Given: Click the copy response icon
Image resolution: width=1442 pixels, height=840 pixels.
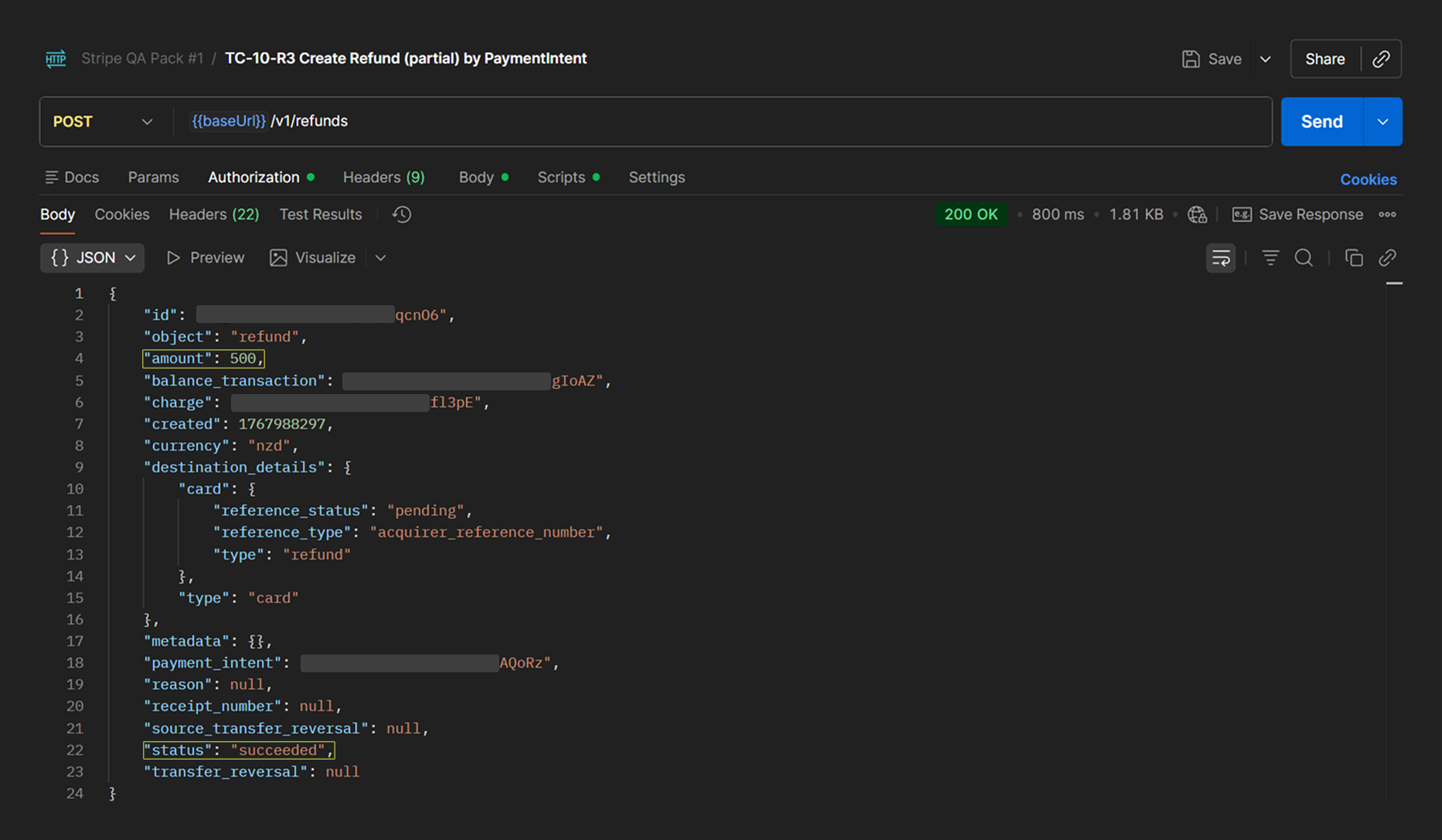Looking at the screenshot, I should pyautogui.click(x=1353, y=257).
